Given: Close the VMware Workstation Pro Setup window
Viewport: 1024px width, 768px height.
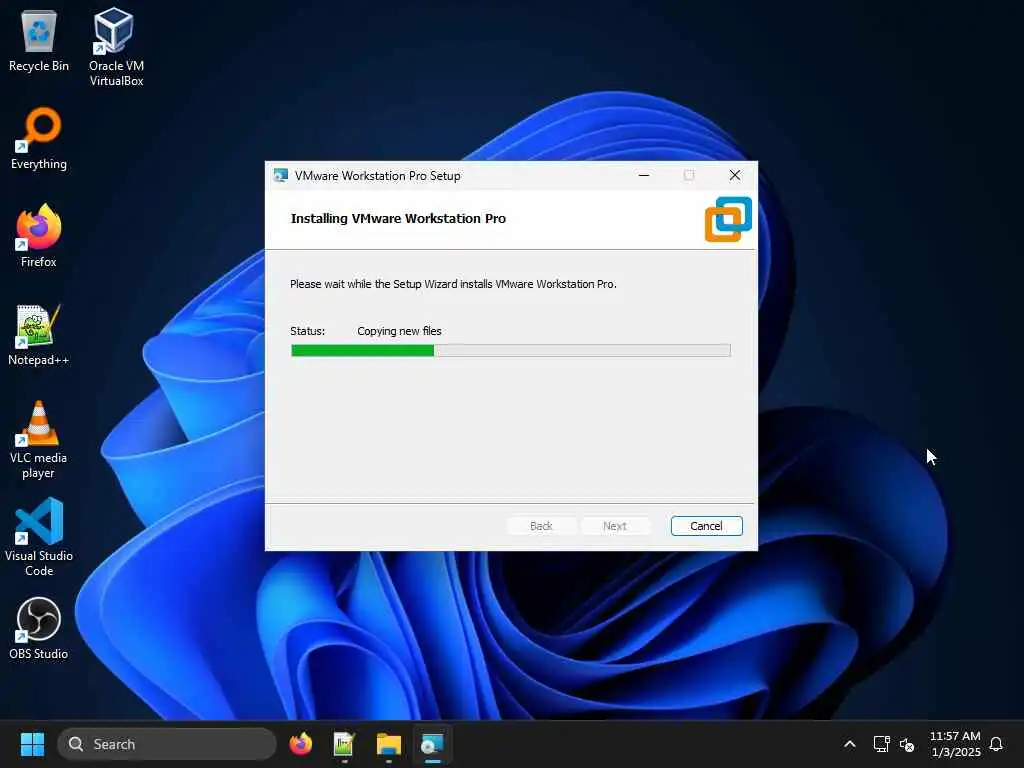Looking at the screenshot, I should pos(735,175).
